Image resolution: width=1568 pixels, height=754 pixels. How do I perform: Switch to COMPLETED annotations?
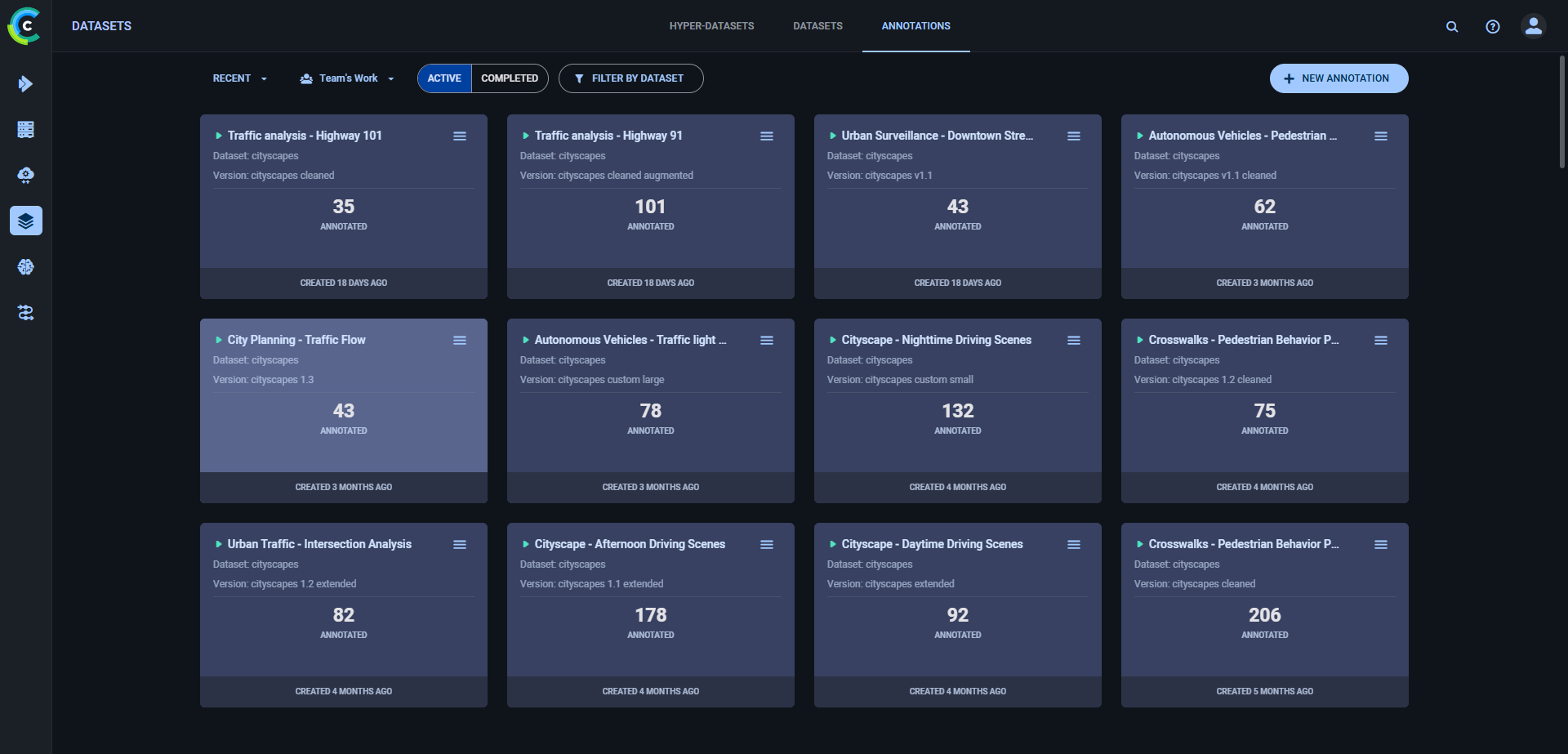point(510,78)
